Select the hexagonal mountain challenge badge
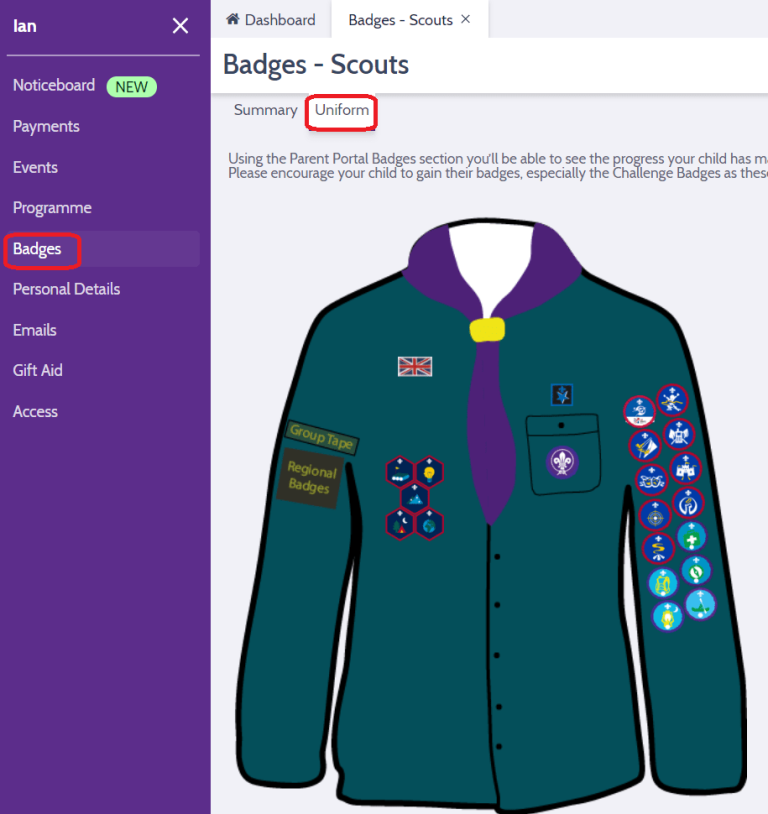The height and width of the screenshot is (814, 768). click(414, 498)
